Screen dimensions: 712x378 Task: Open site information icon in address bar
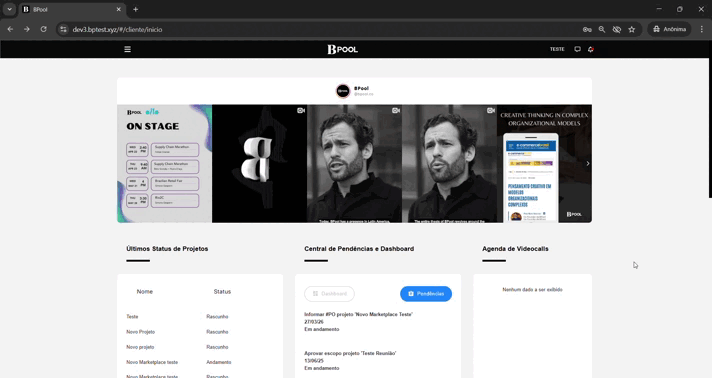click(64, 29)
